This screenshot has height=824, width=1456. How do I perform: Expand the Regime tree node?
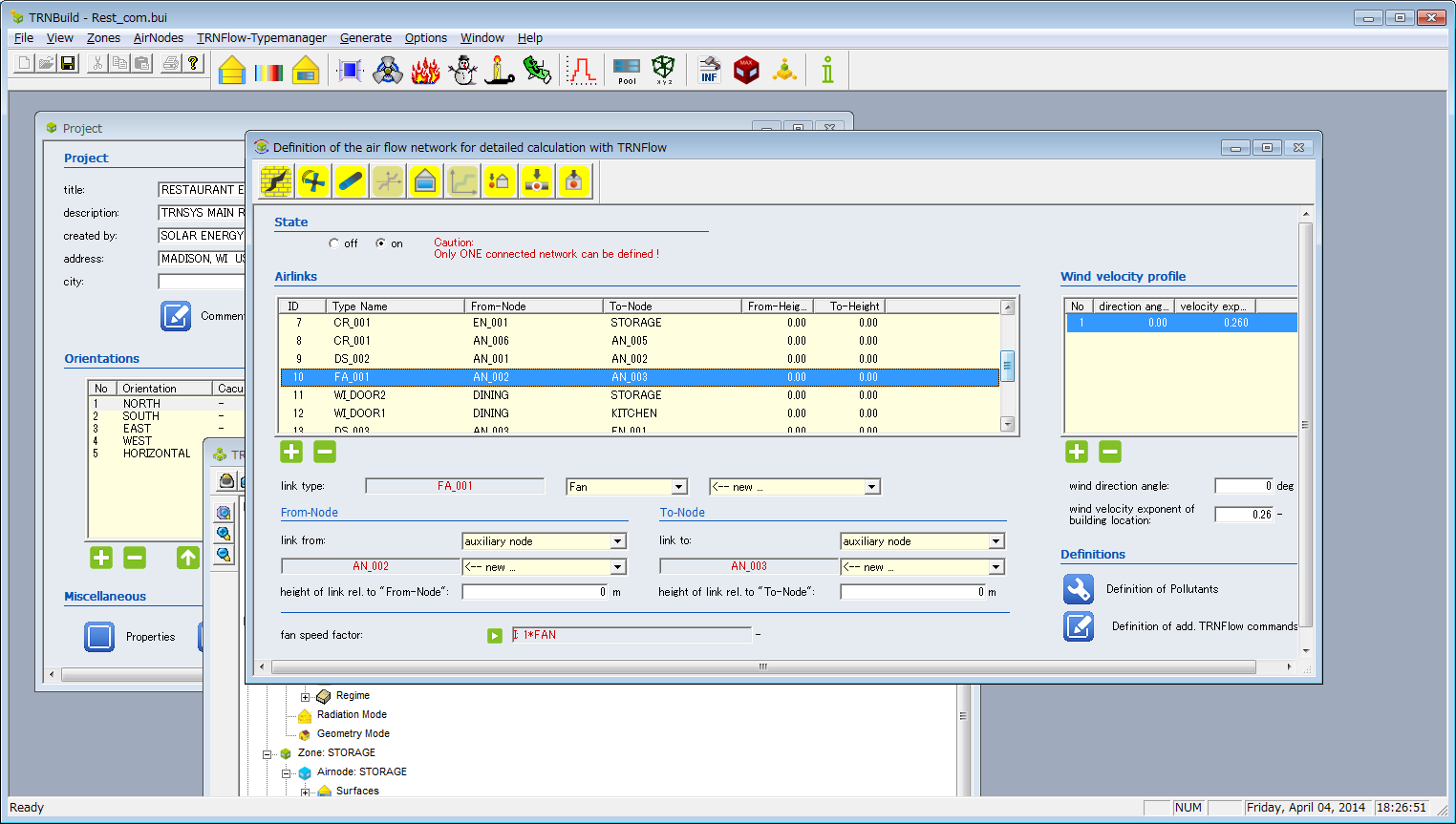[306, 697]
